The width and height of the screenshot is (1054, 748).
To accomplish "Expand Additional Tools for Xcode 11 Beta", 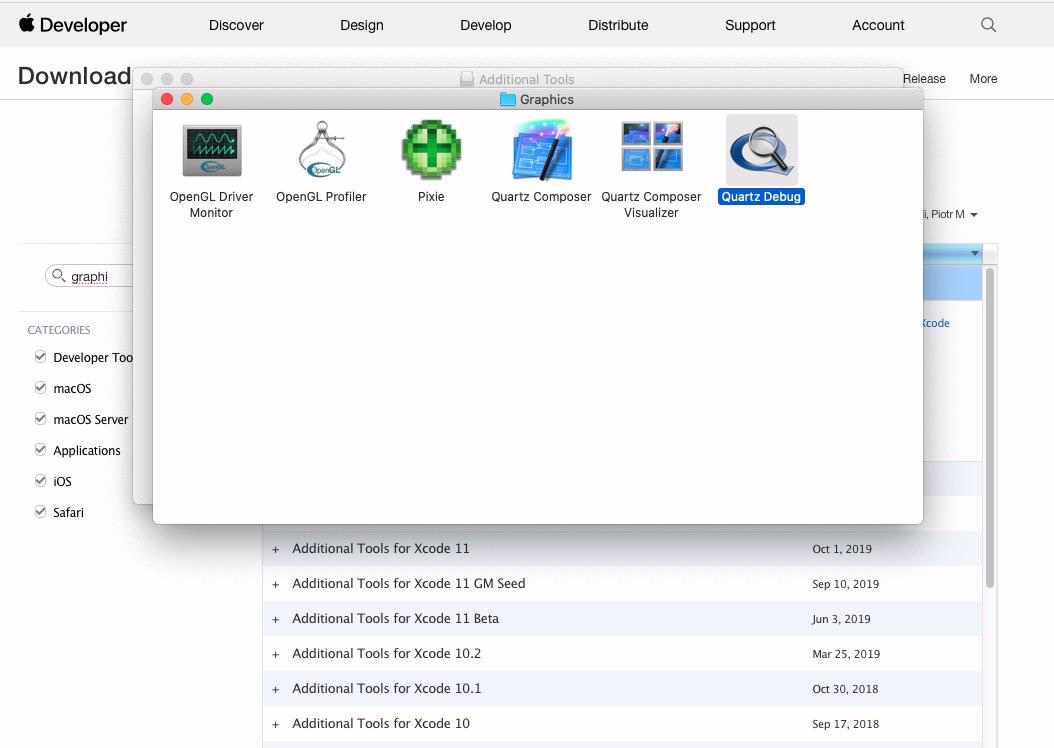I will [x=276, y=619].
